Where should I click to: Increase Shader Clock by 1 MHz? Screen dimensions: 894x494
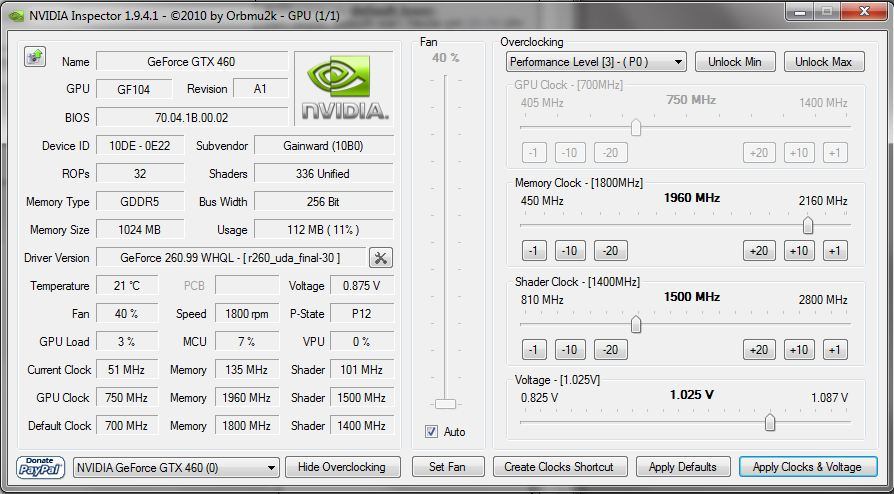(x=835, y=350)
